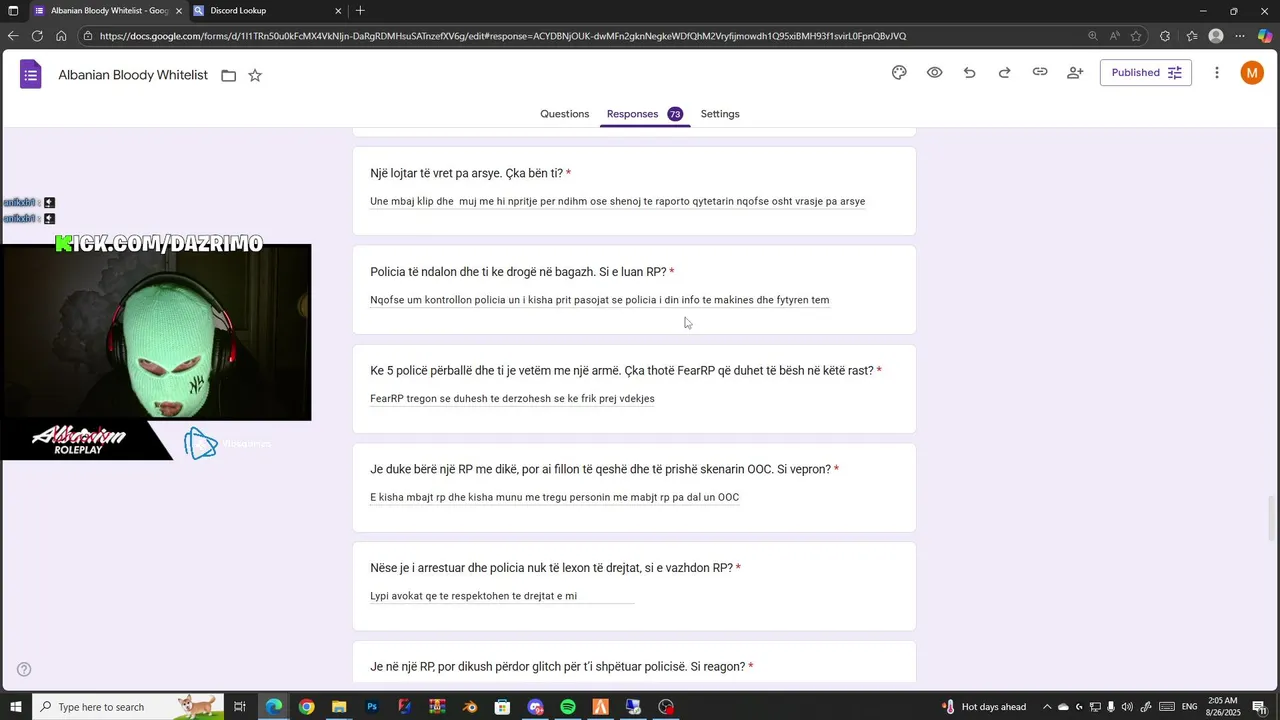Reload the current page
1280x720 pixels.
click(37, 36)
